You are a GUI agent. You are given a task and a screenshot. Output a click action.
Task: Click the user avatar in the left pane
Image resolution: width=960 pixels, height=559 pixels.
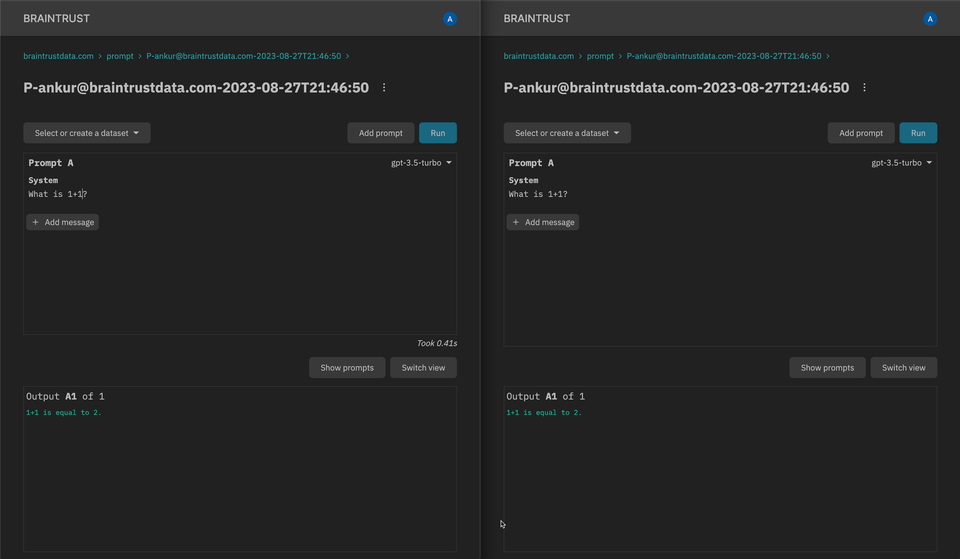(450, 19)
